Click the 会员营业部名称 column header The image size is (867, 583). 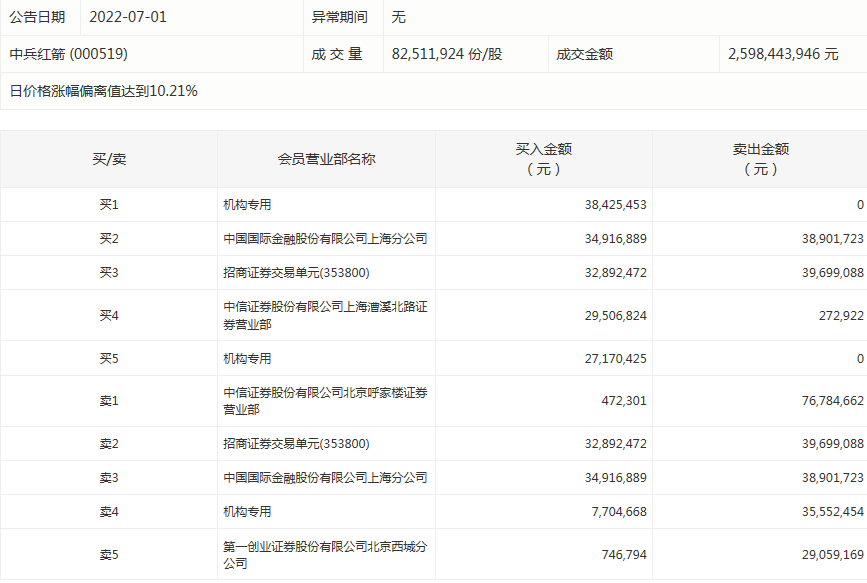point(326,159)
